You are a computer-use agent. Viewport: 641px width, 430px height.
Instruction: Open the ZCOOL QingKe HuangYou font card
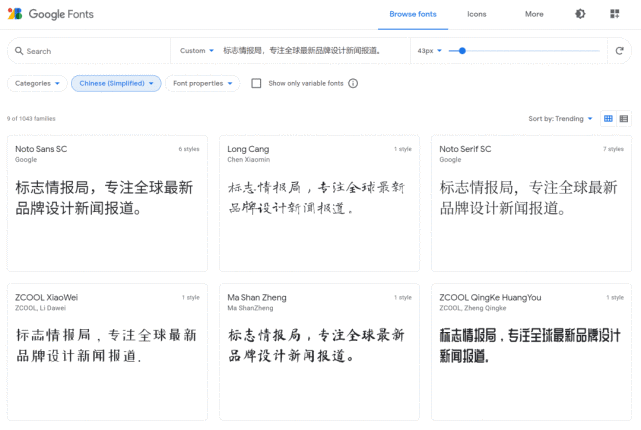(x=531, y=352)
